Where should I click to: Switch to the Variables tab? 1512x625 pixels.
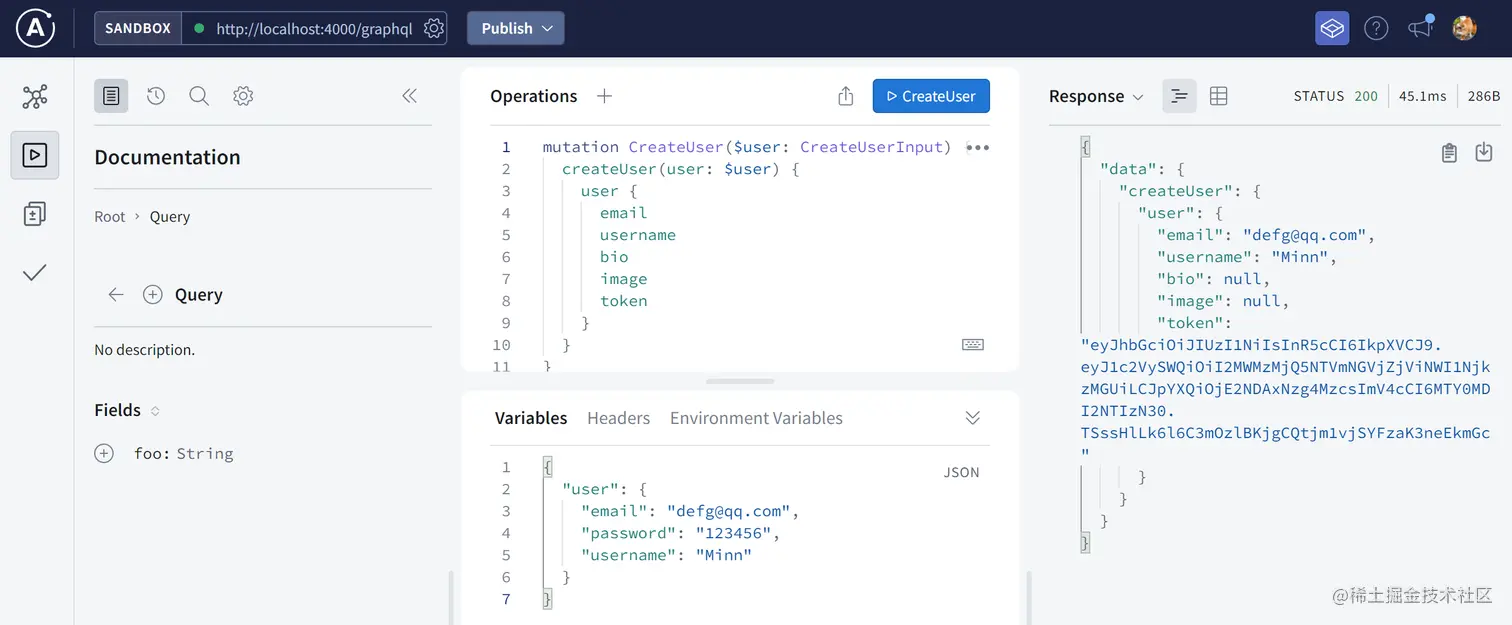click(x=531, y=418)
